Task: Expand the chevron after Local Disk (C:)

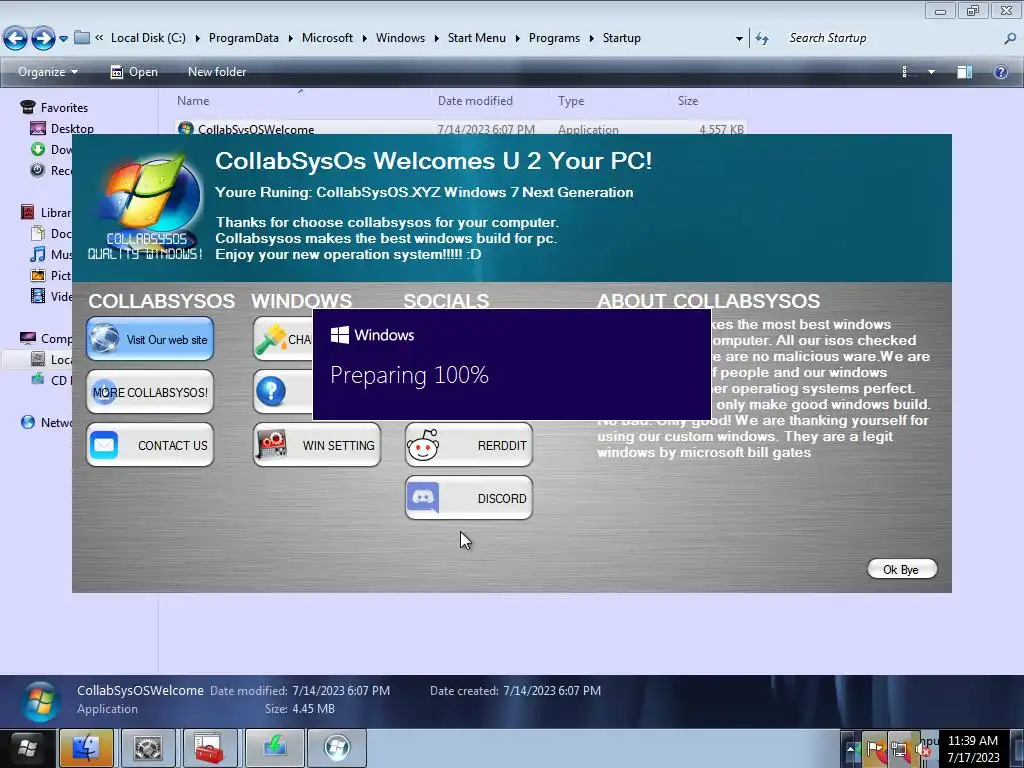Action: (x=197, y=39)
